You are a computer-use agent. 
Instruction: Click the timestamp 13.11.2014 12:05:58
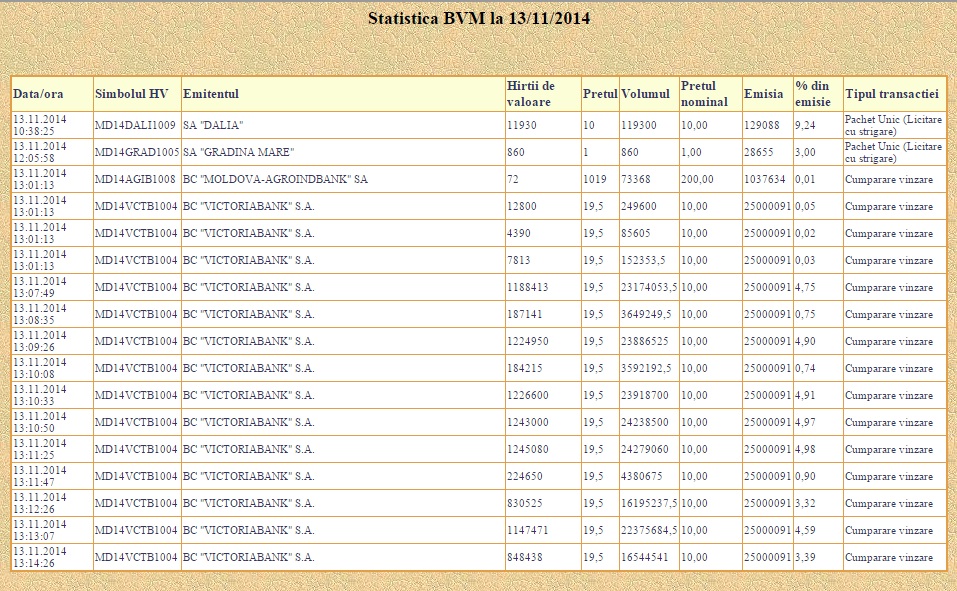tap(40, 152)
